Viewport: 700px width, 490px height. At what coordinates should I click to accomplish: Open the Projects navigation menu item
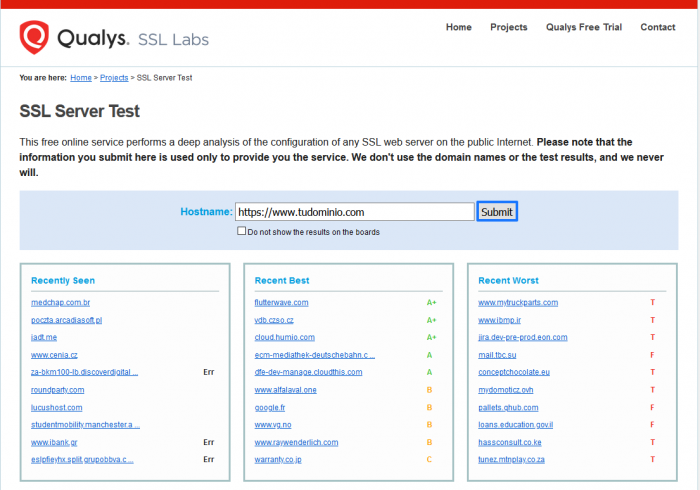click(x=508, y=27)
